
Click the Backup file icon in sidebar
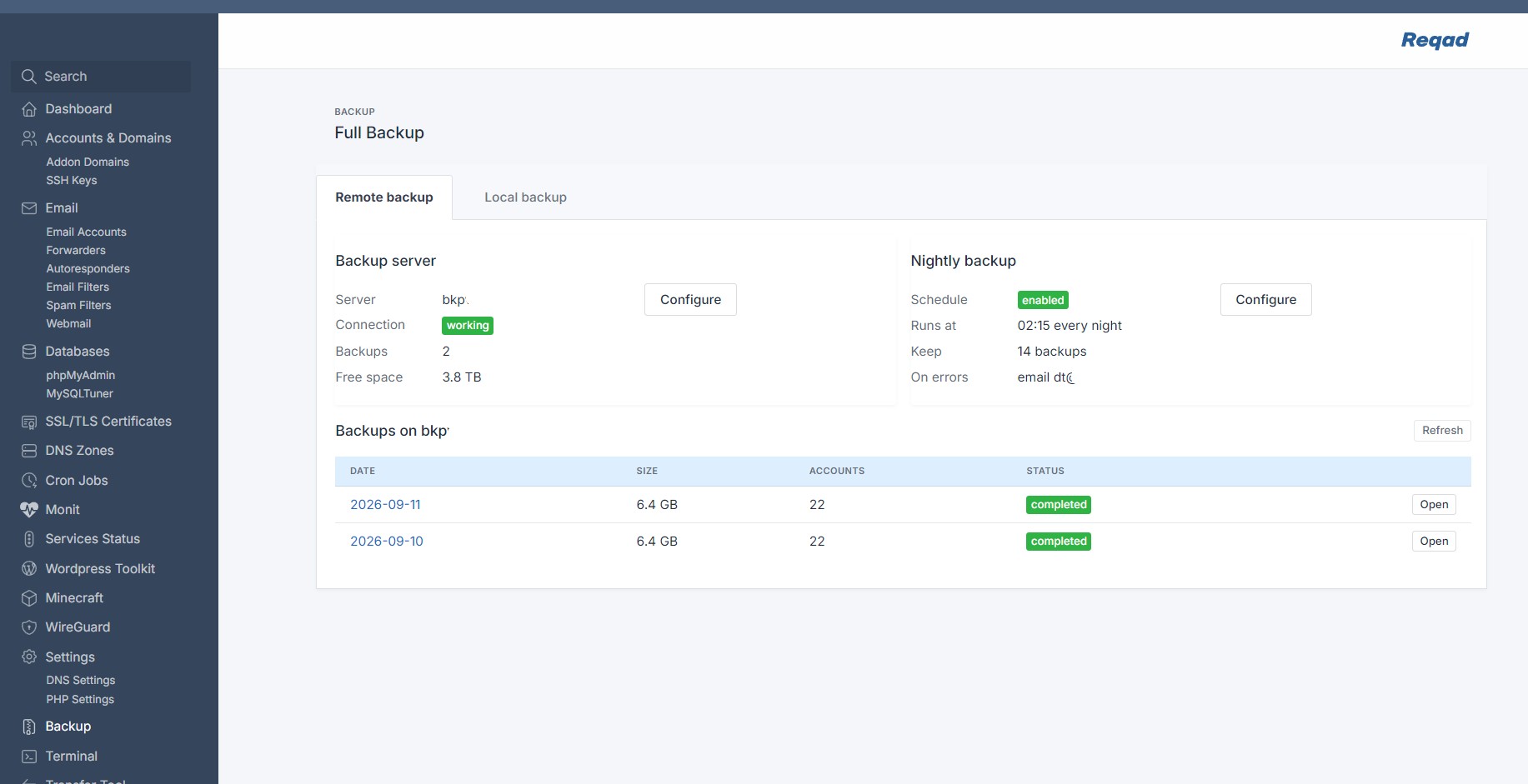tap(29, 727)
